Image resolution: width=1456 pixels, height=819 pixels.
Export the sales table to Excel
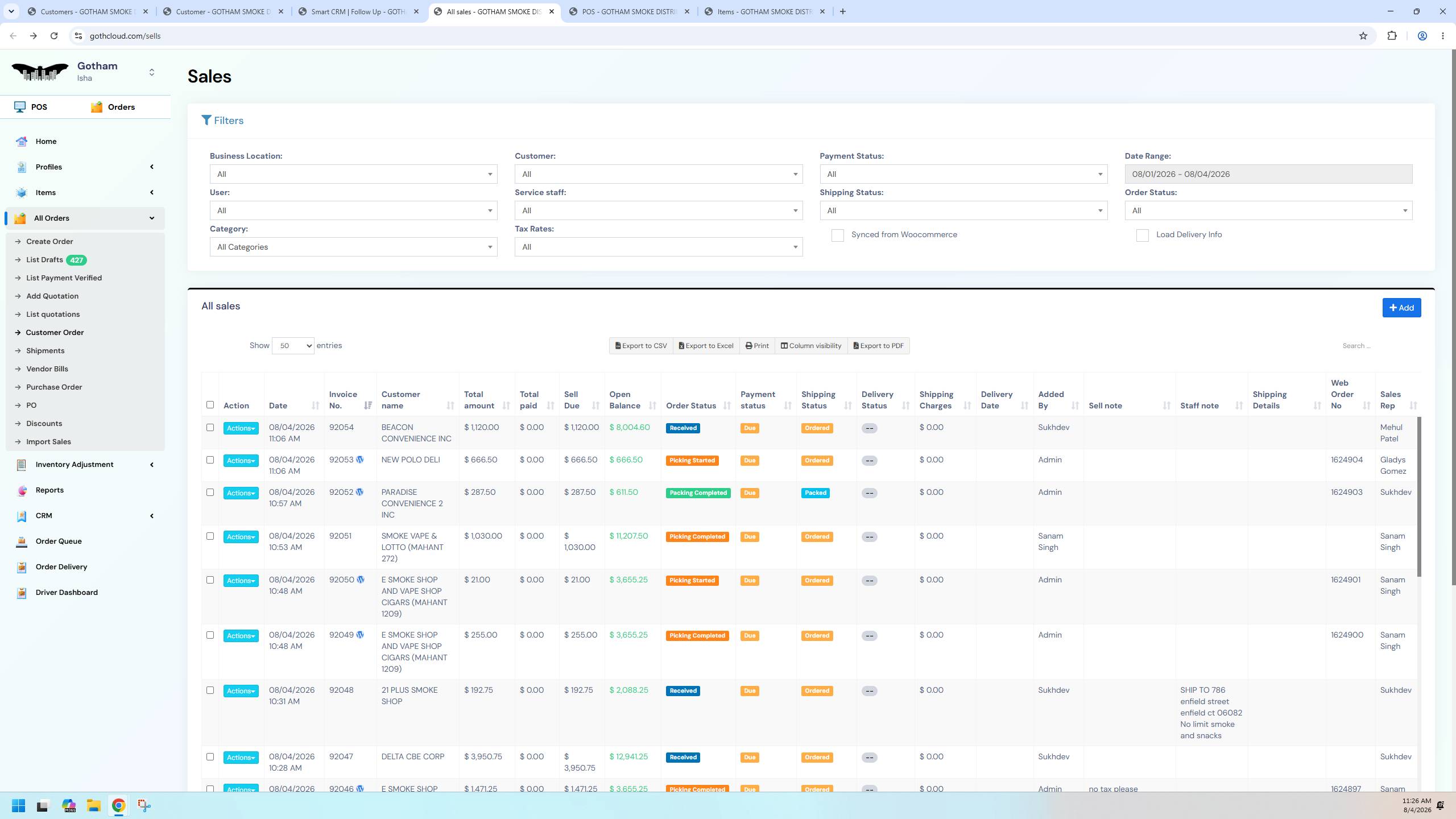706,346
